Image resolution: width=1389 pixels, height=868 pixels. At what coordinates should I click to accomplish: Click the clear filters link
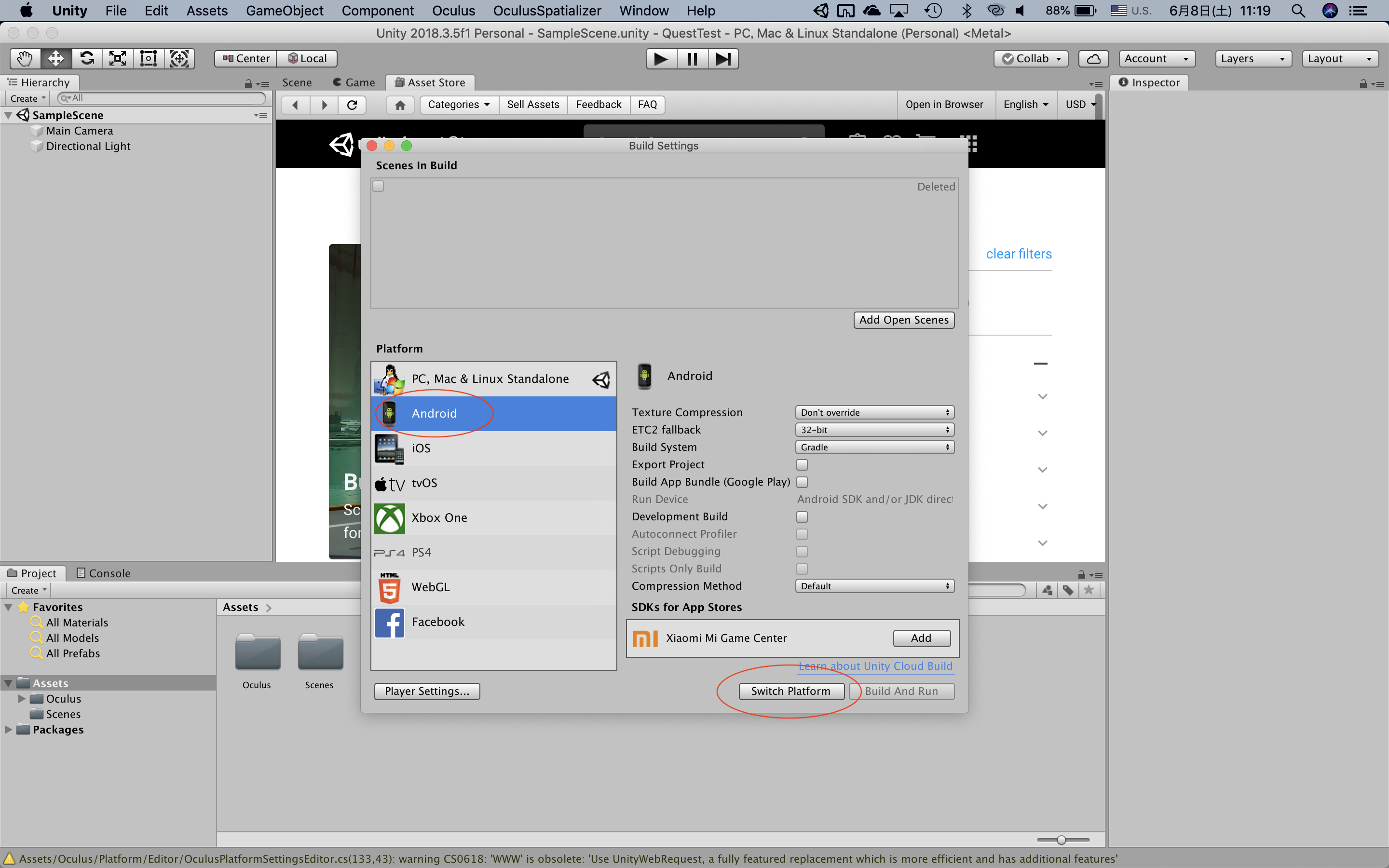tap(1019, 254)
